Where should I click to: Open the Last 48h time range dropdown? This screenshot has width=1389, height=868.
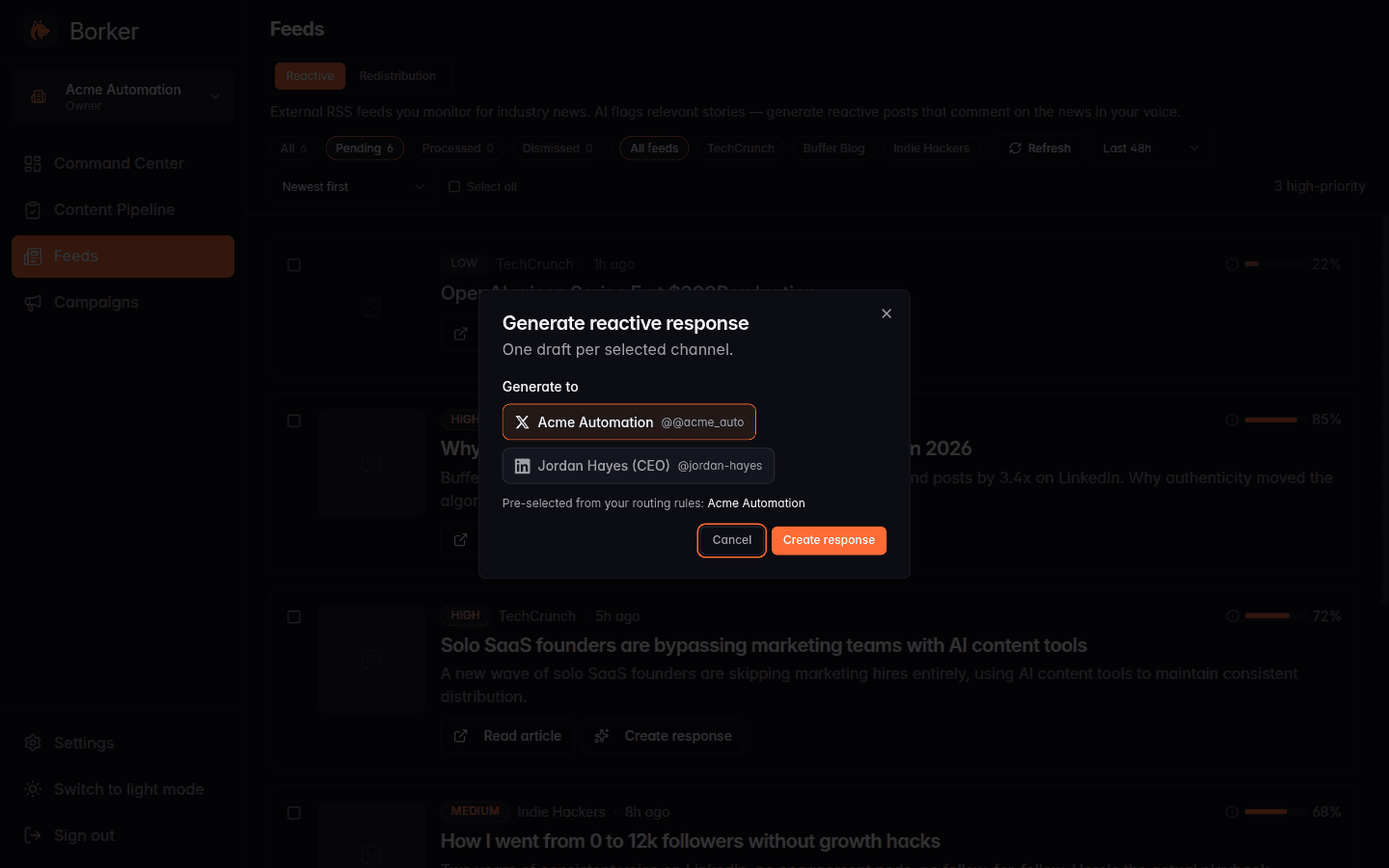(1151, 149)
